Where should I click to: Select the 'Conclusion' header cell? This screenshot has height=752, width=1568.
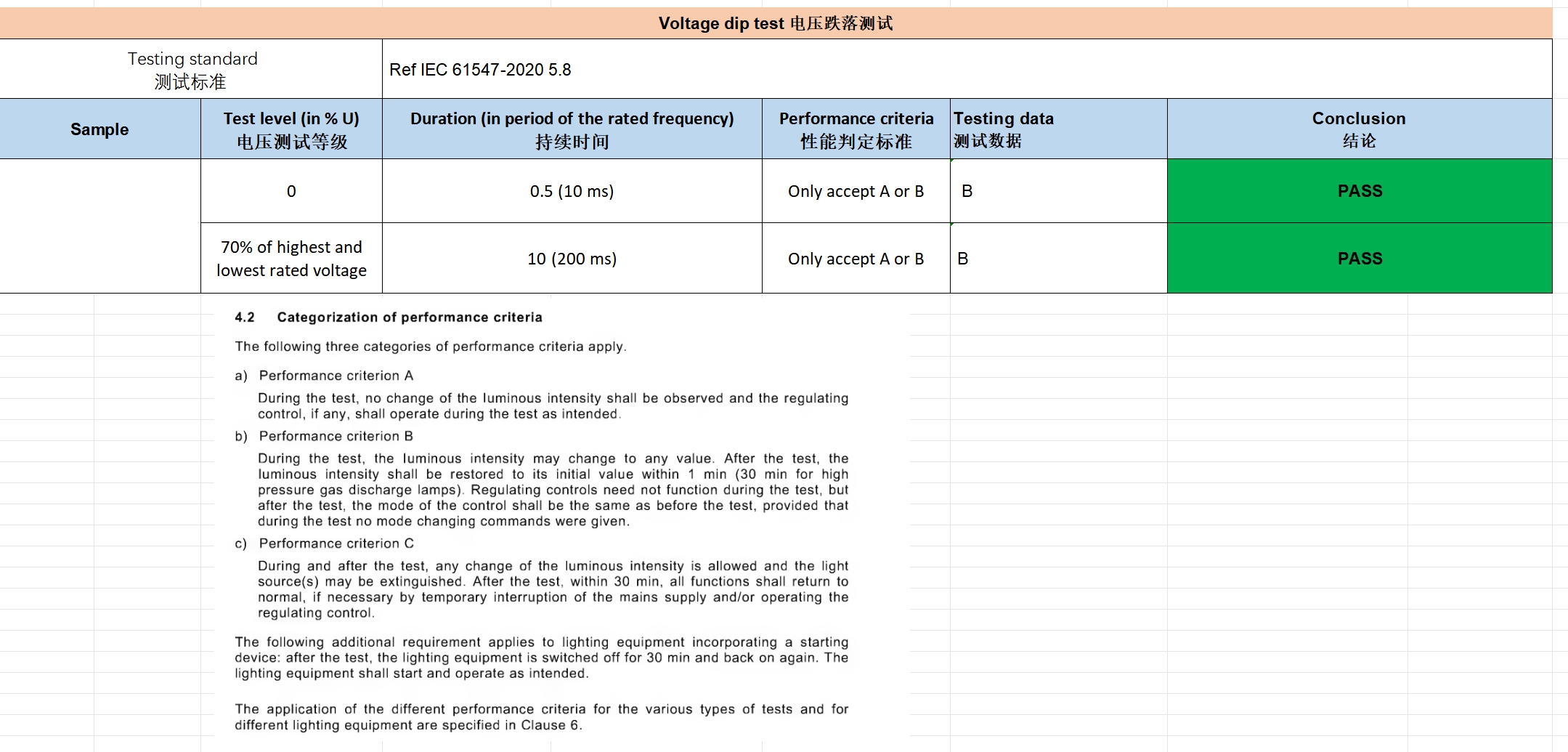coord(1360,129)
